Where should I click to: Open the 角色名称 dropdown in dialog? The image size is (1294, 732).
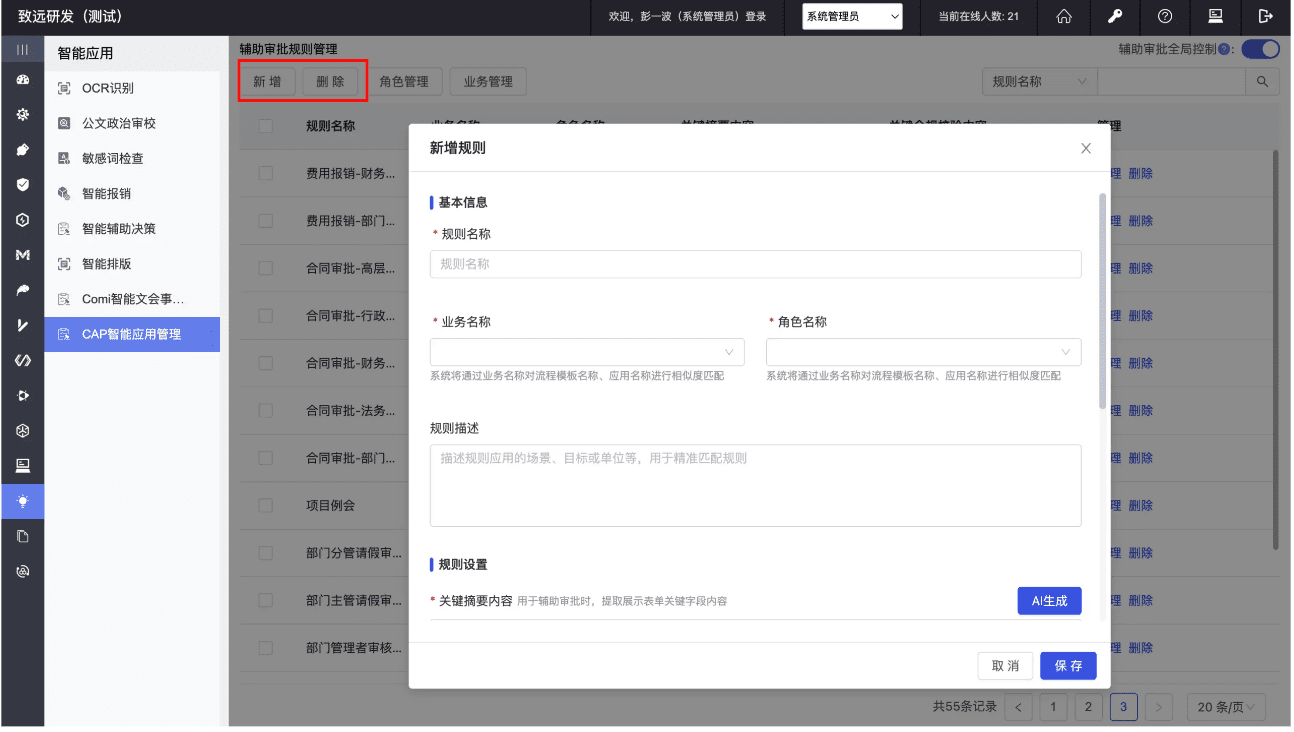924,352
